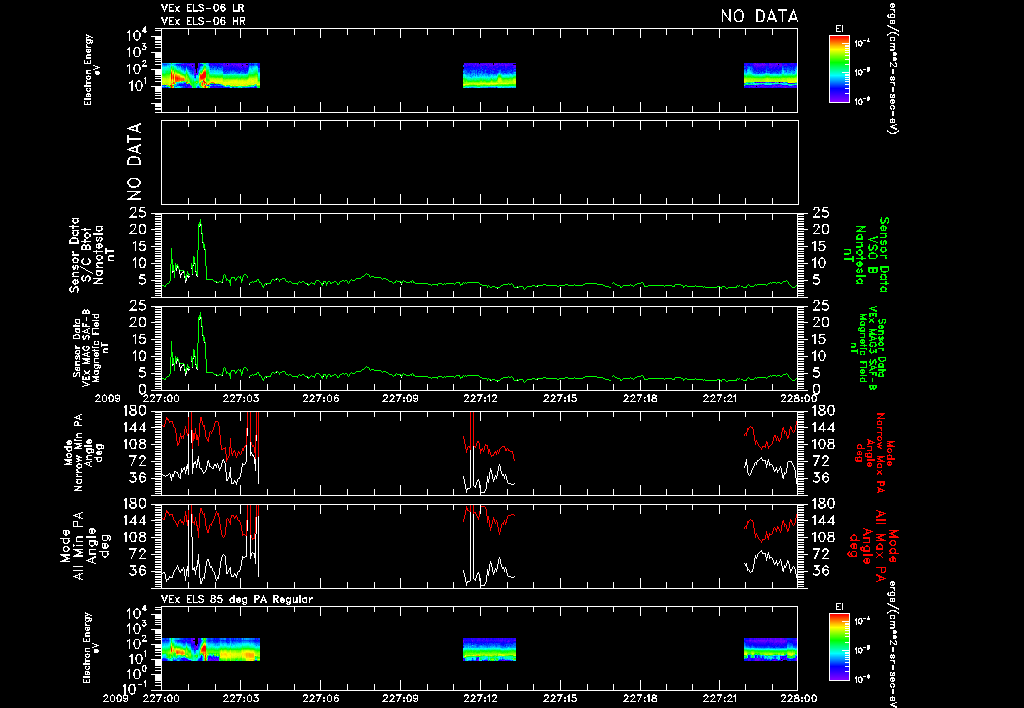
Task: Click the 227:06 tick on bottom time axis
Action: (321, 698)
